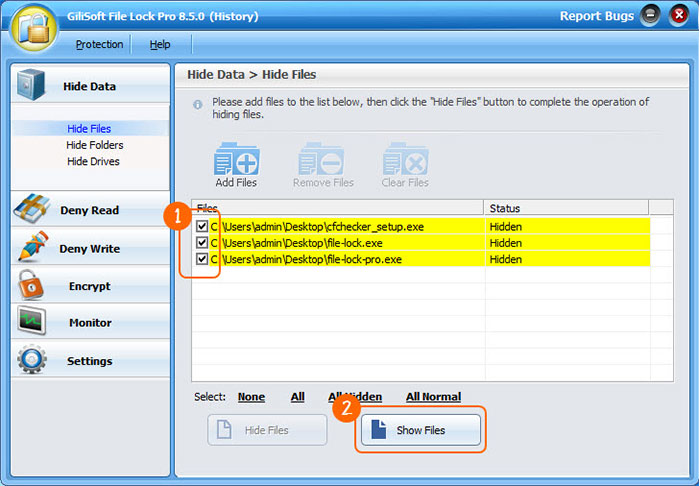Select the cfchecker_setup.exe file path
Screen dimensions: 700x486
[x=317, y=226]
